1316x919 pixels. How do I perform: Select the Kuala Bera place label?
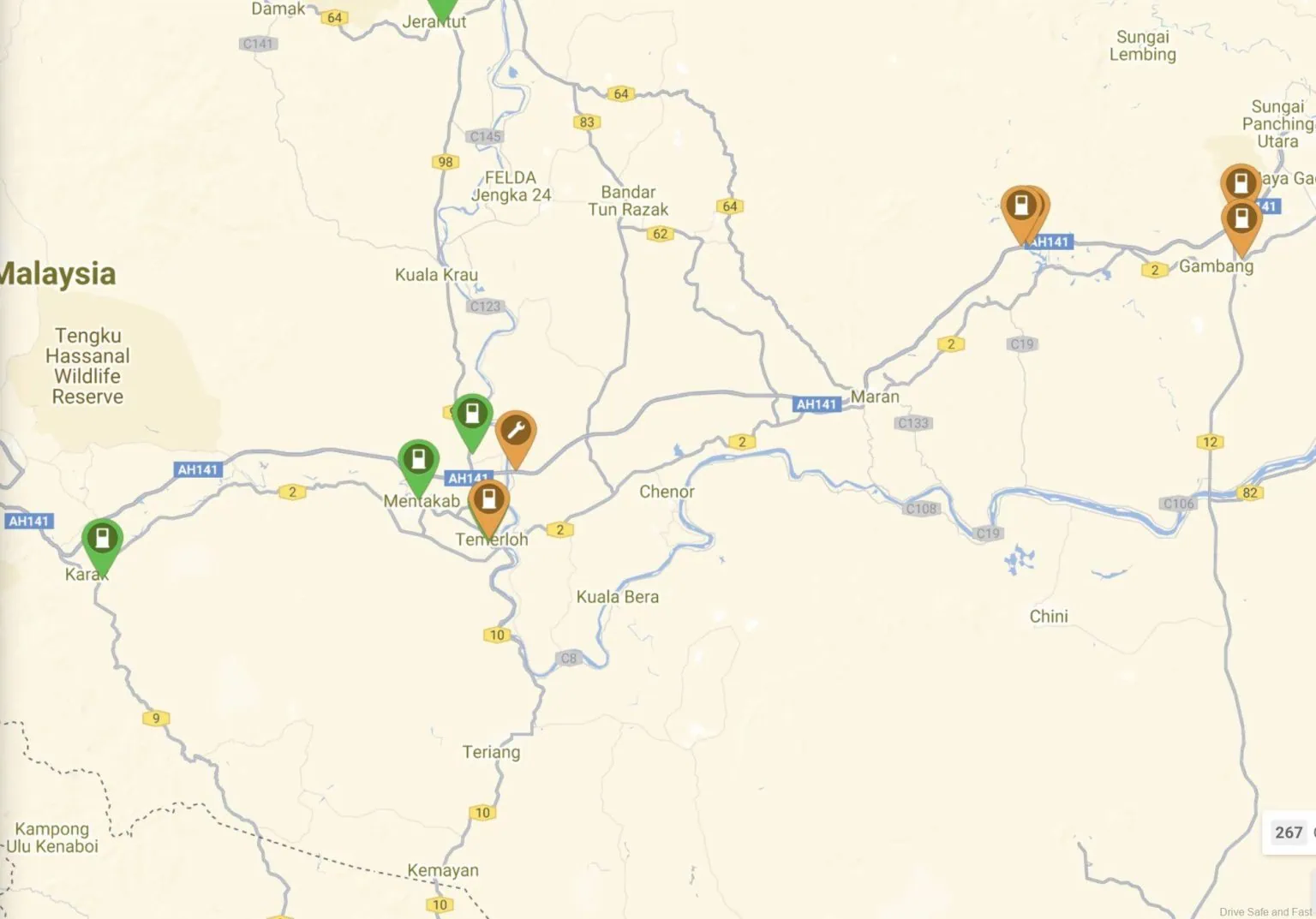pyautogui.click(x=618, y=597)
